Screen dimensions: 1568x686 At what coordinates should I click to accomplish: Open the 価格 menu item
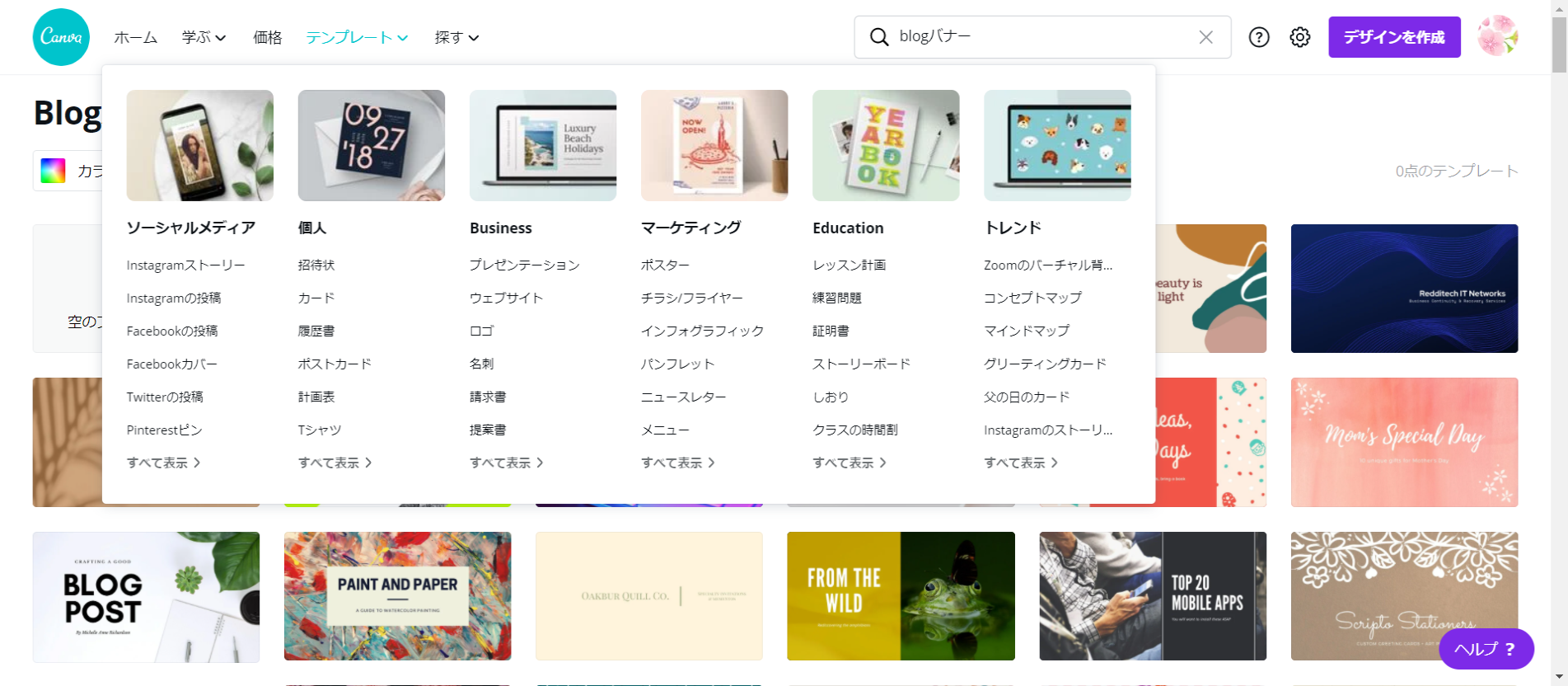[267, 37]
